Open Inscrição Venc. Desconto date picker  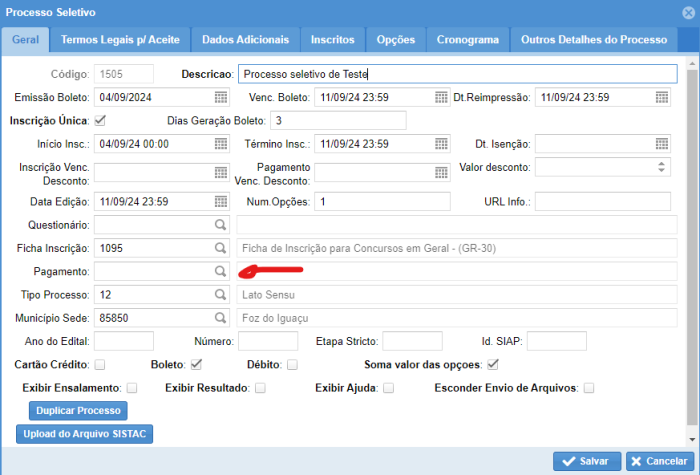pyautogui.click(x=220, y=172)
